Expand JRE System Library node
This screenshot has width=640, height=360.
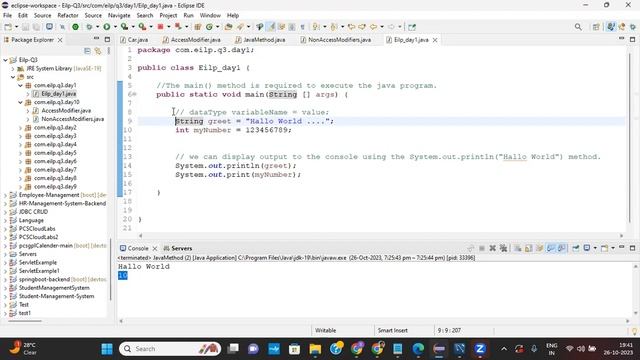pos(13,69)
